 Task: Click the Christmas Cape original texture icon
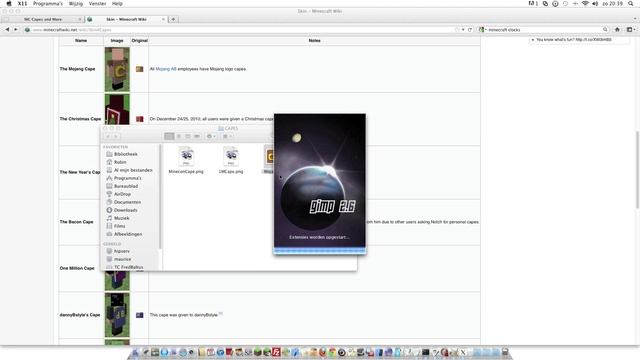(x=140, y=119)
